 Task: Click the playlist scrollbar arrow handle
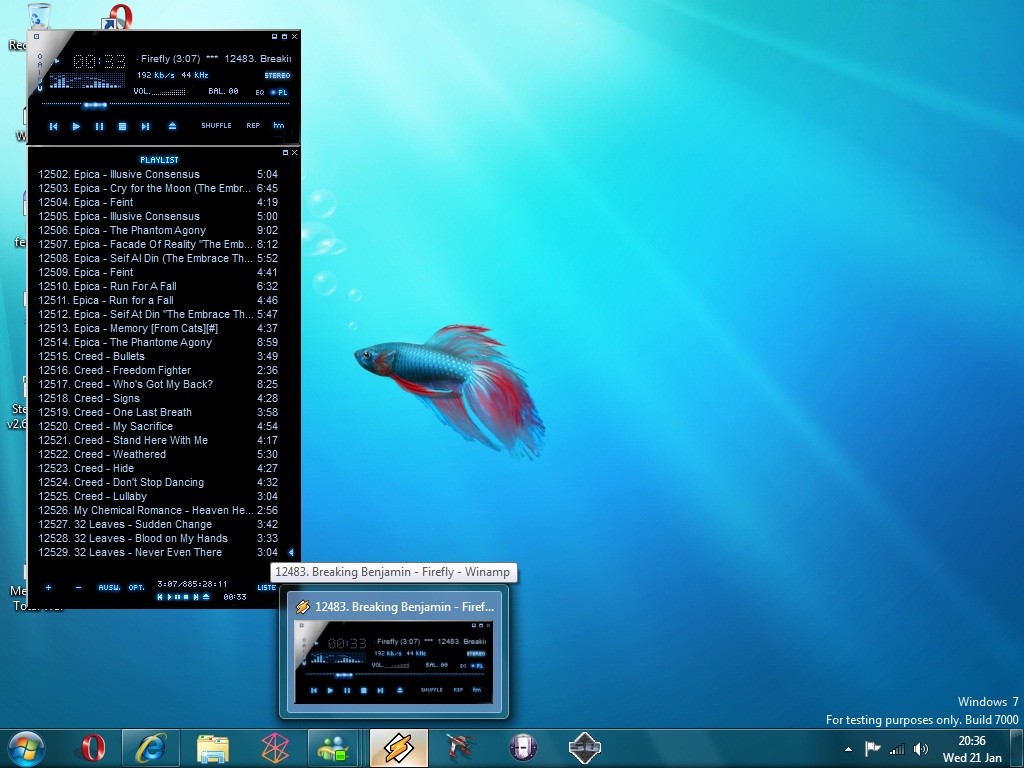[x=291, y=552]
